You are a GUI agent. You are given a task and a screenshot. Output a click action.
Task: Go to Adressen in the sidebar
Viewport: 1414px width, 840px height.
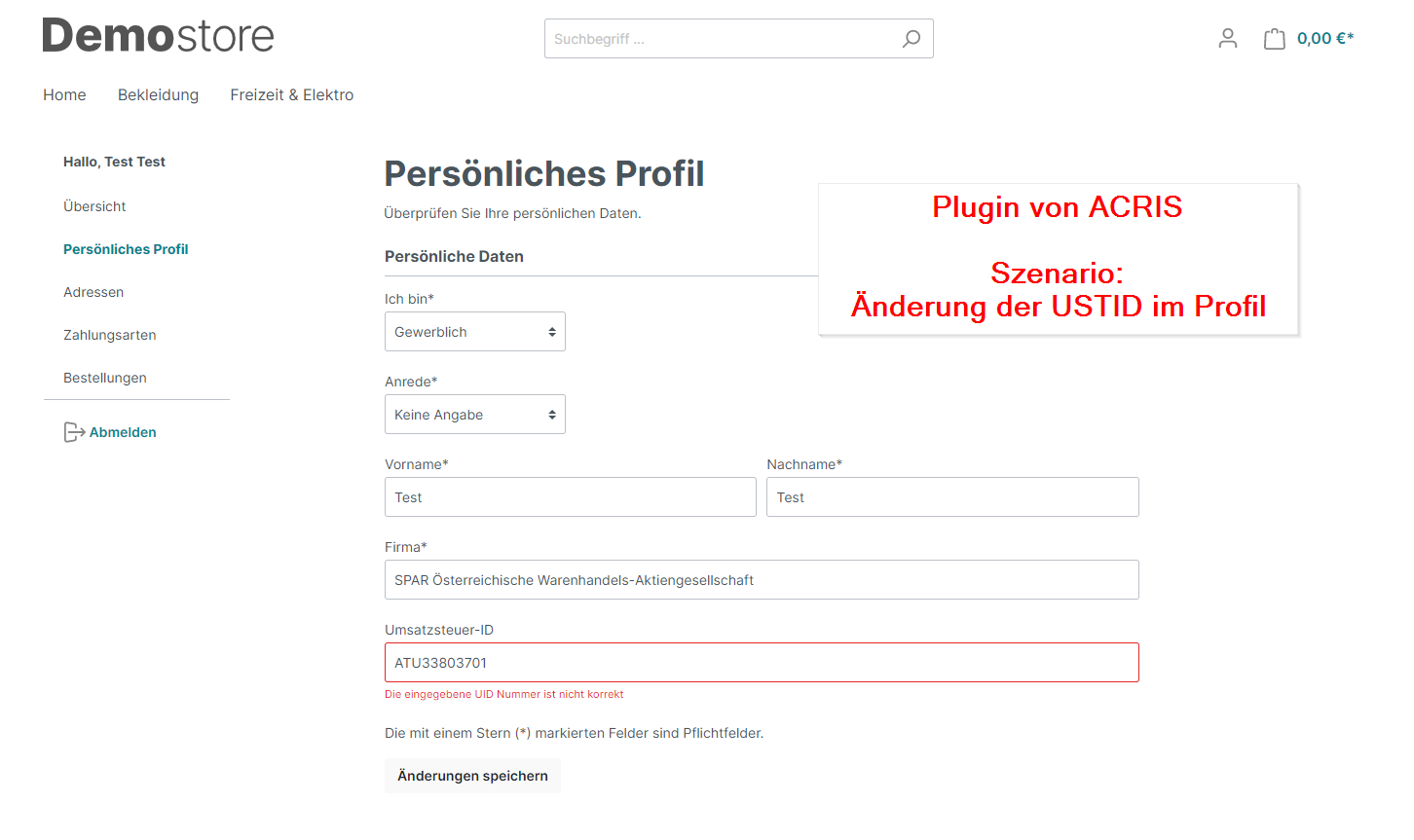pyautogui.click(x=93, y=292)
